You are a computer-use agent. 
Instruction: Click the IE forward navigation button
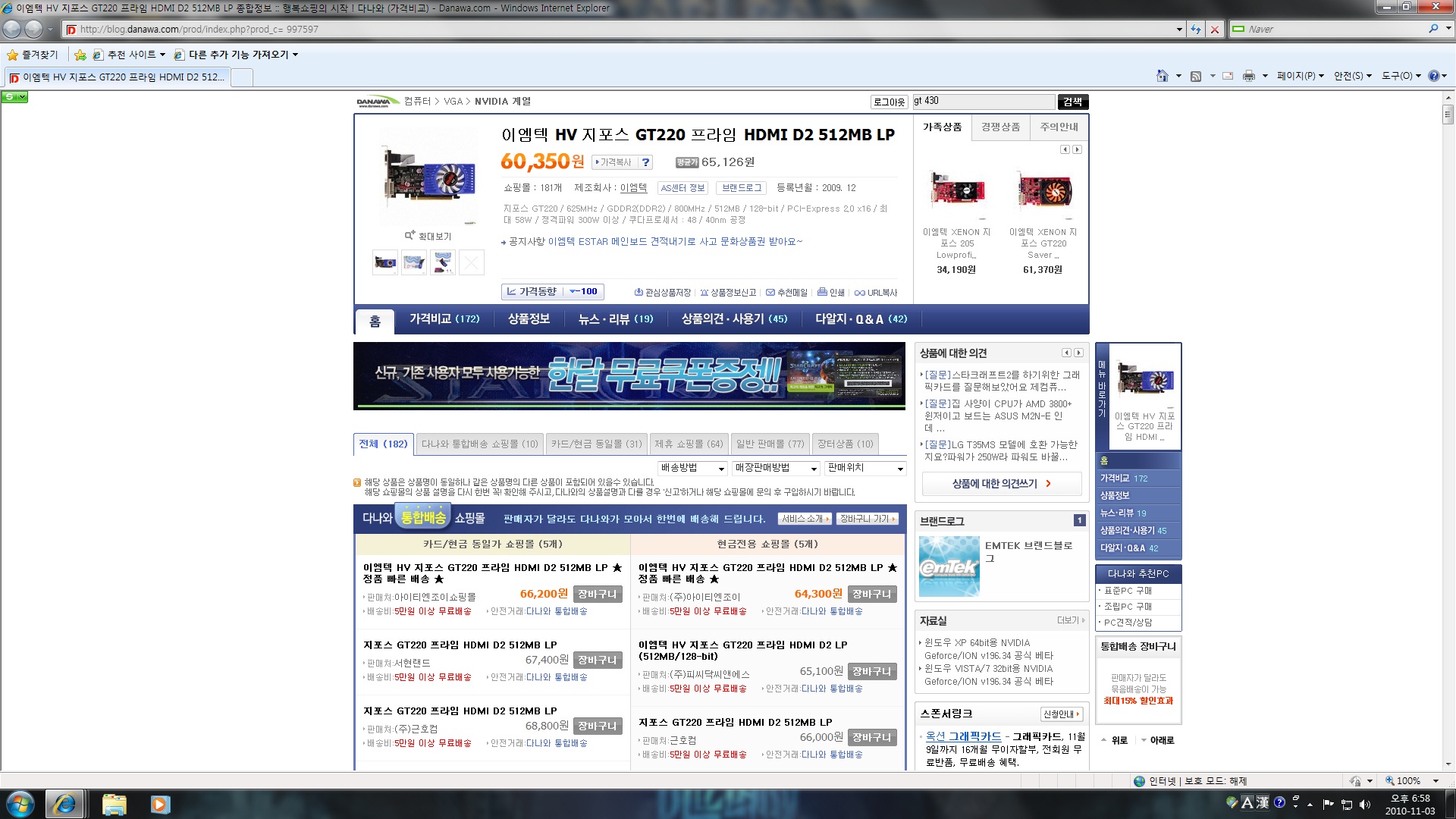[34, 29]
